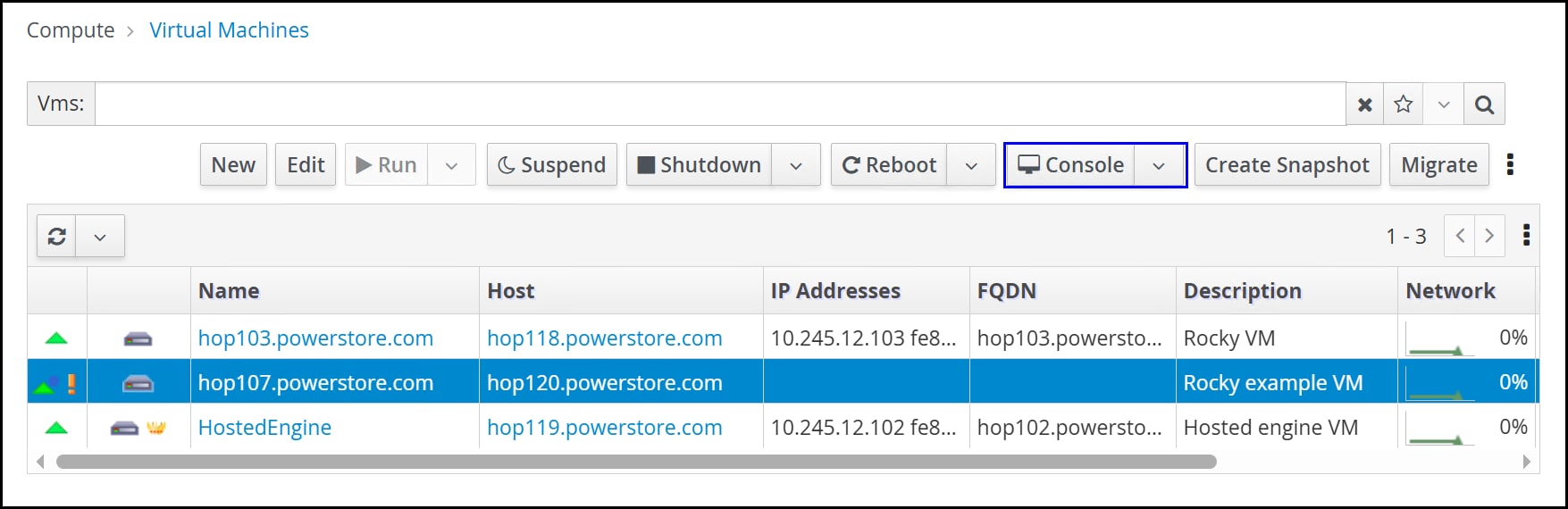Screen dimensions: 1568x509
Task: Click the Migrate button
Action: click(1439, 165)
